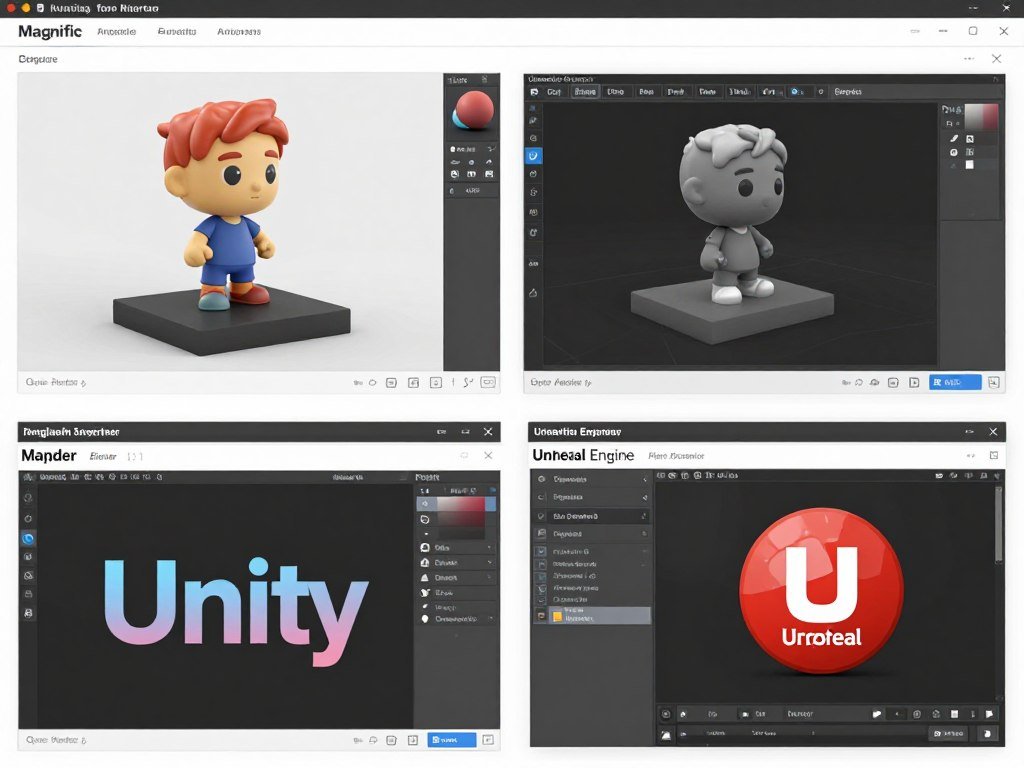Click the rotate icon in Mander left sidebar
Image resolution: width=1024 pixels, height=768 pixels.
click(28, 519)
